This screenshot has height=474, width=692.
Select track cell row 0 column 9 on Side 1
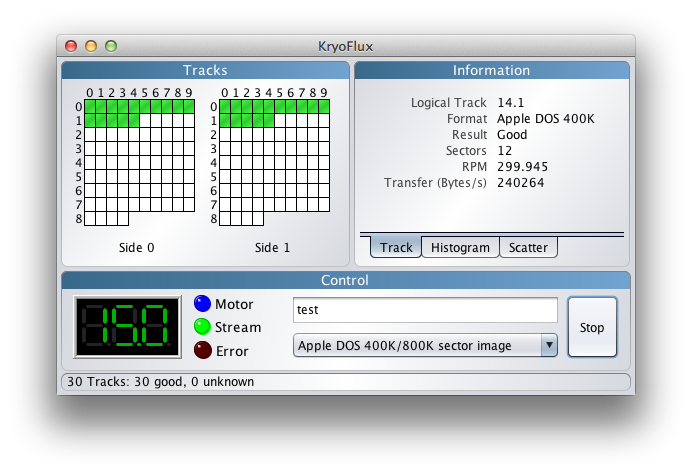click(324, 106)
